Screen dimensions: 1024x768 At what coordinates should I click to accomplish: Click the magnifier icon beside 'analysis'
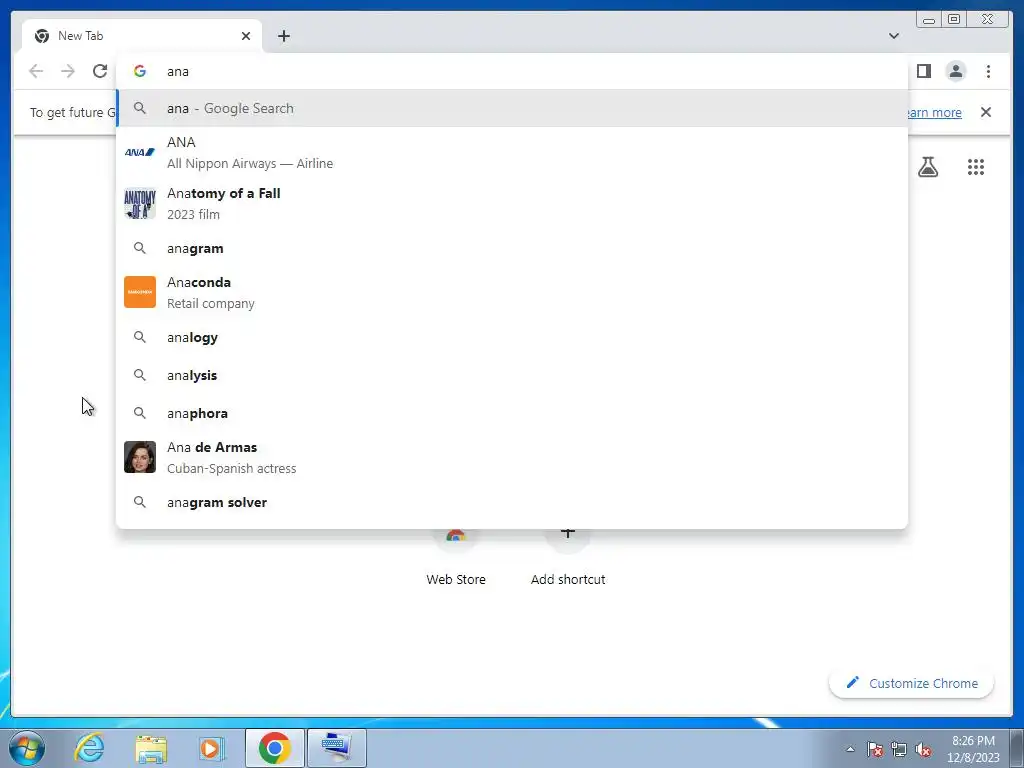pos(140,375)
